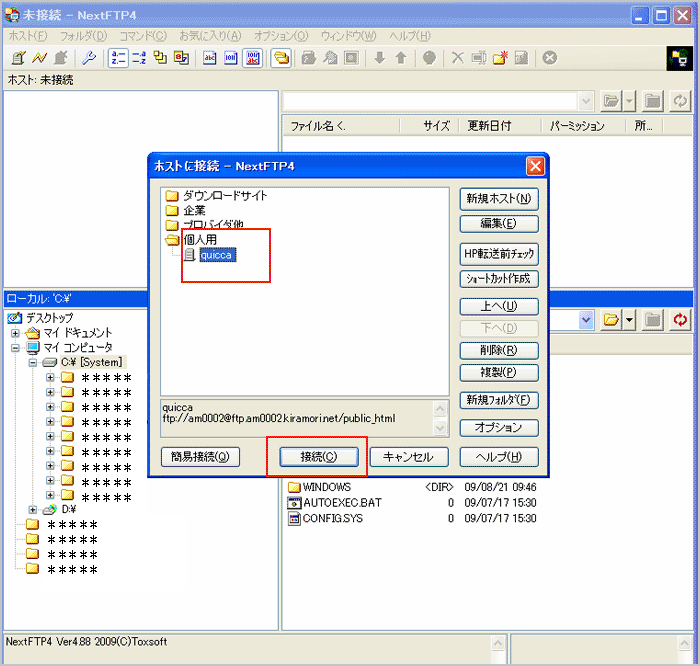Click the download arrow toolbar icon
The width and height of the screenshot is (700, 666).
tap(379, 58)
